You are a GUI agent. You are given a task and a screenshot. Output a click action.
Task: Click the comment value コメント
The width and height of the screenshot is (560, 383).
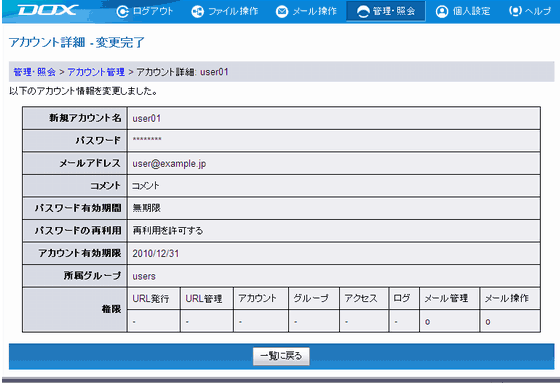pos(145,186)
